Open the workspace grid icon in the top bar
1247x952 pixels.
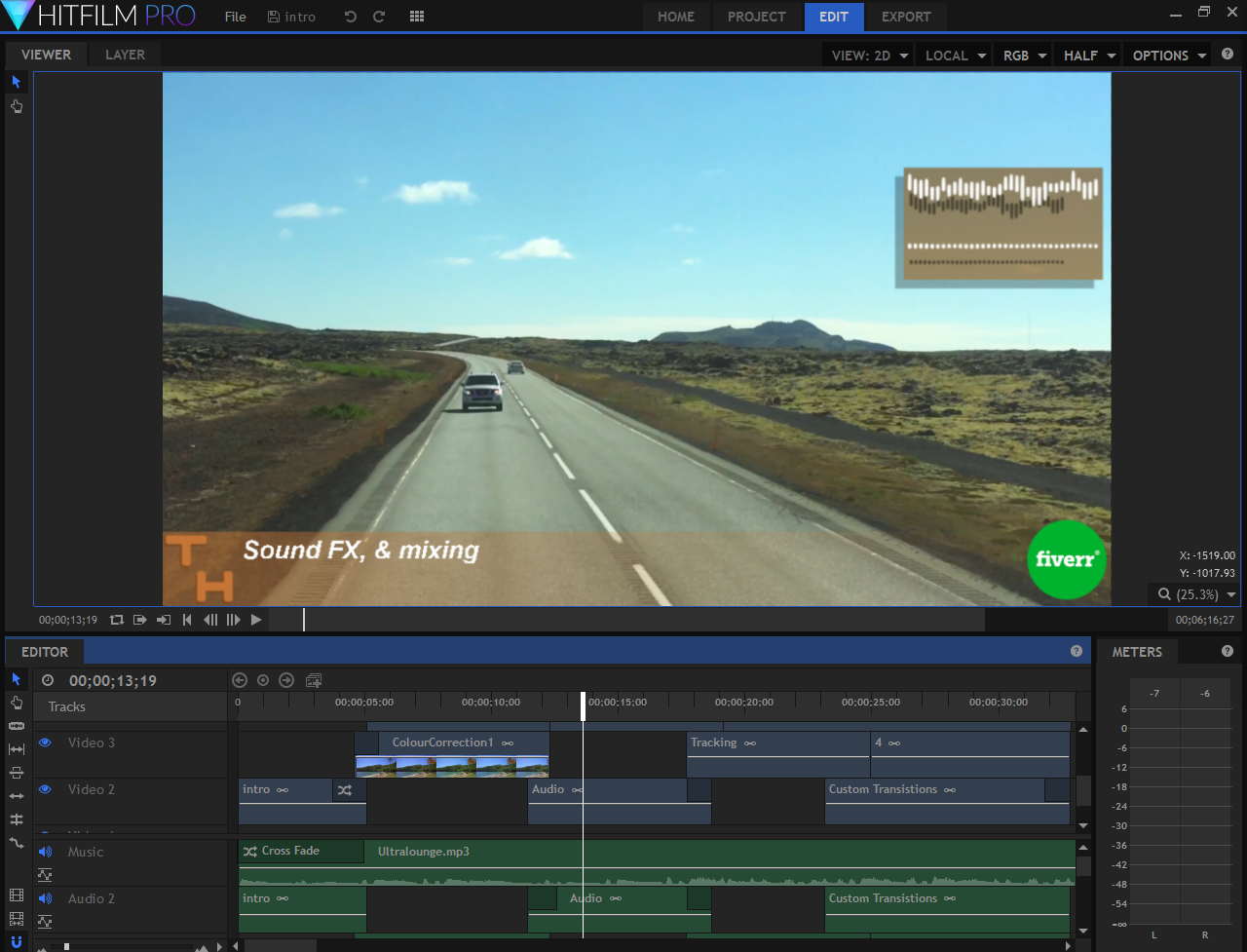[416, 16]
